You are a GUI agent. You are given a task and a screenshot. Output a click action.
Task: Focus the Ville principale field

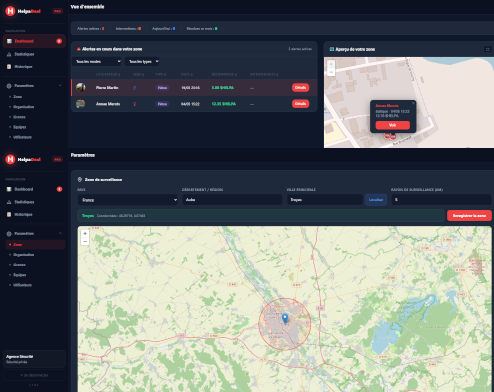(x=325, y=200)
